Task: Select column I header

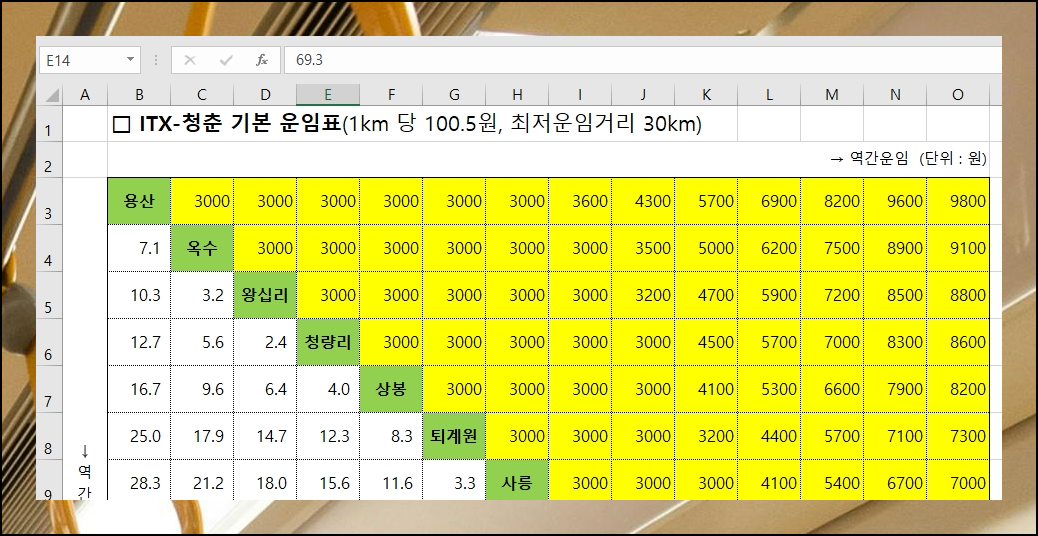Action: (x=580, y=95)
